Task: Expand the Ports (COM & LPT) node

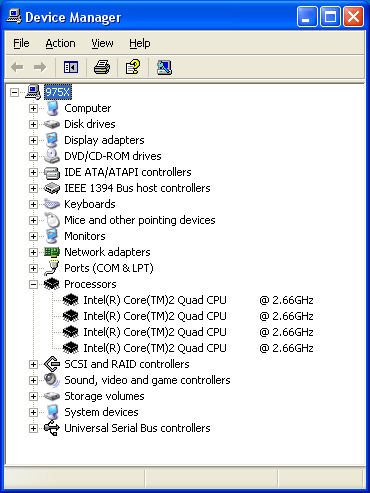Action: (33, 268)
